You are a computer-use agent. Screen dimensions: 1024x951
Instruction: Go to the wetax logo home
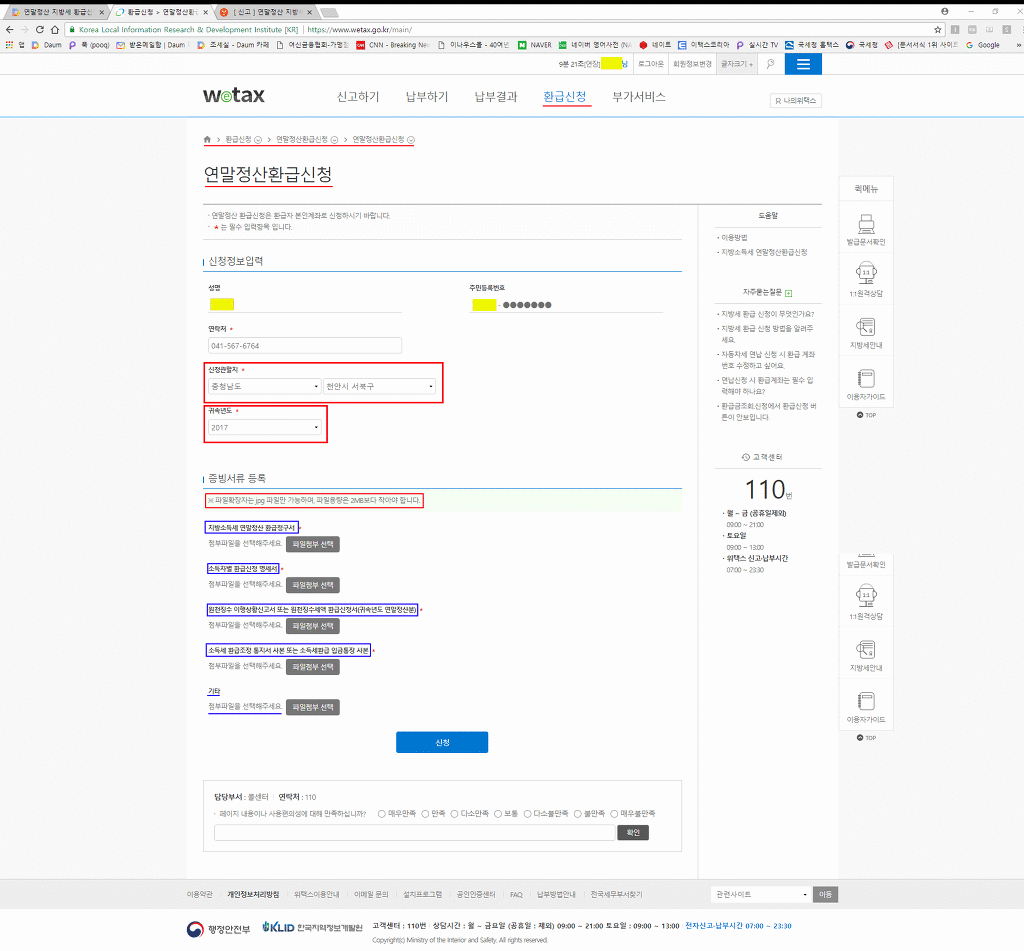[234, 95]
